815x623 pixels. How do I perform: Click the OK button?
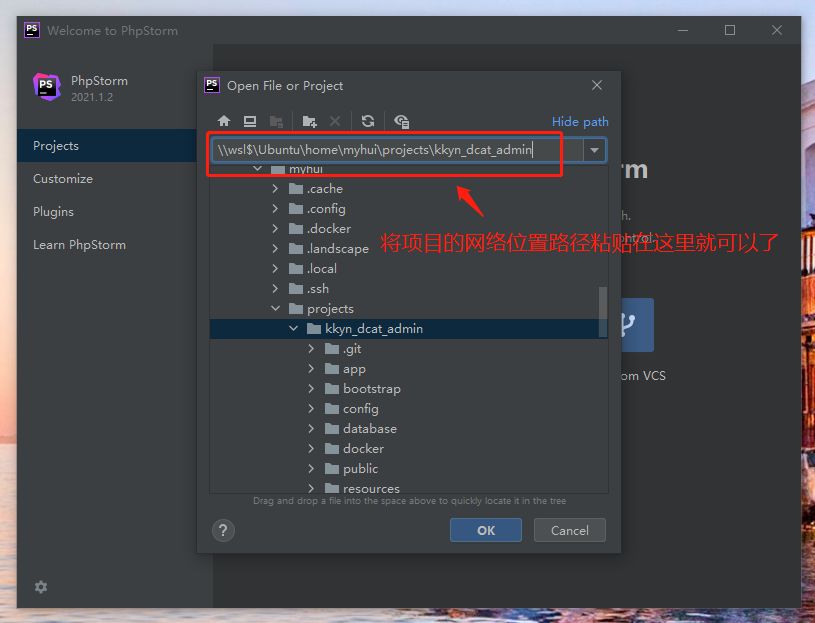coord(486,530)
